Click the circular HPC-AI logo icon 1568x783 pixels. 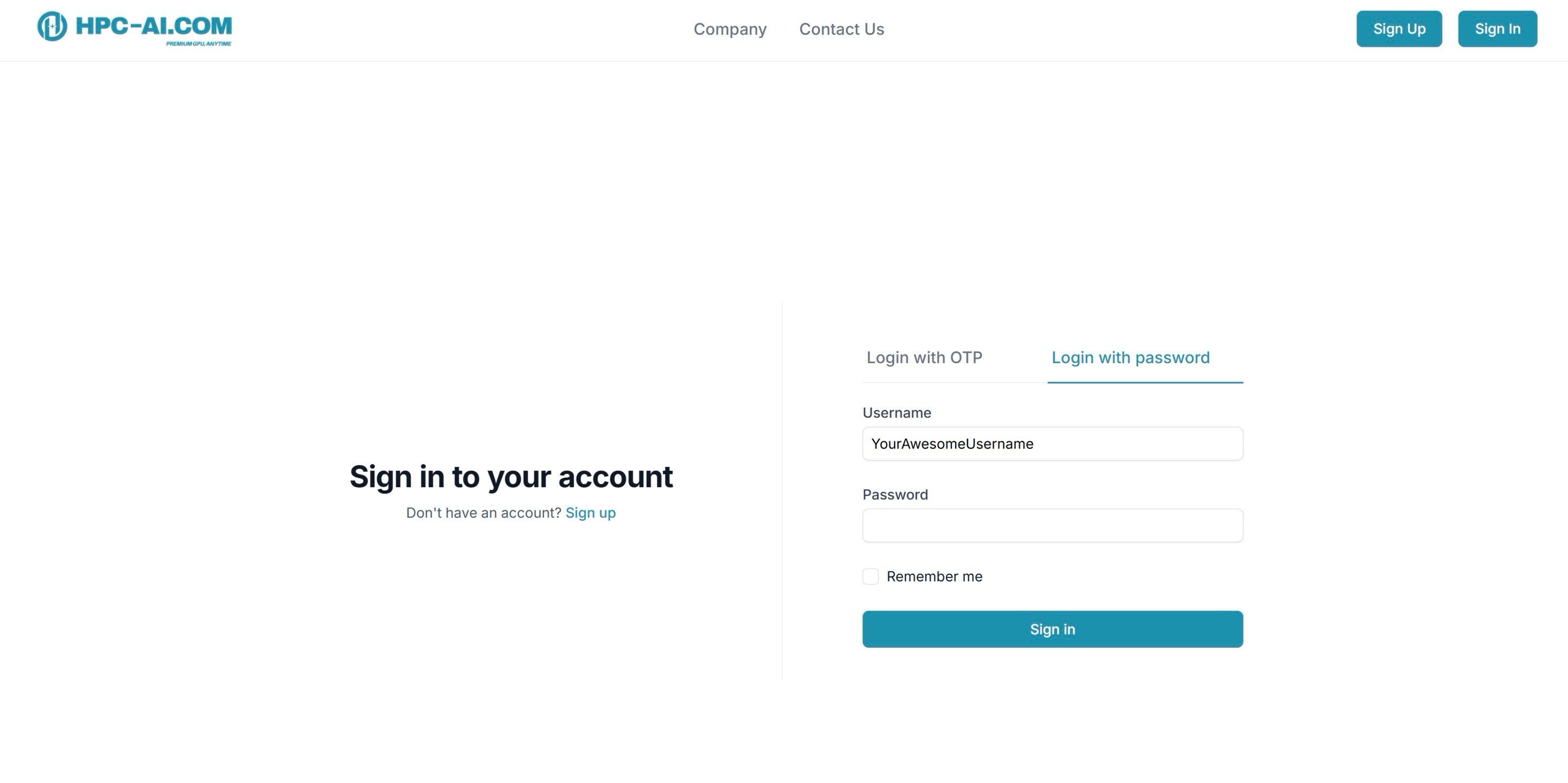point(52,26)
